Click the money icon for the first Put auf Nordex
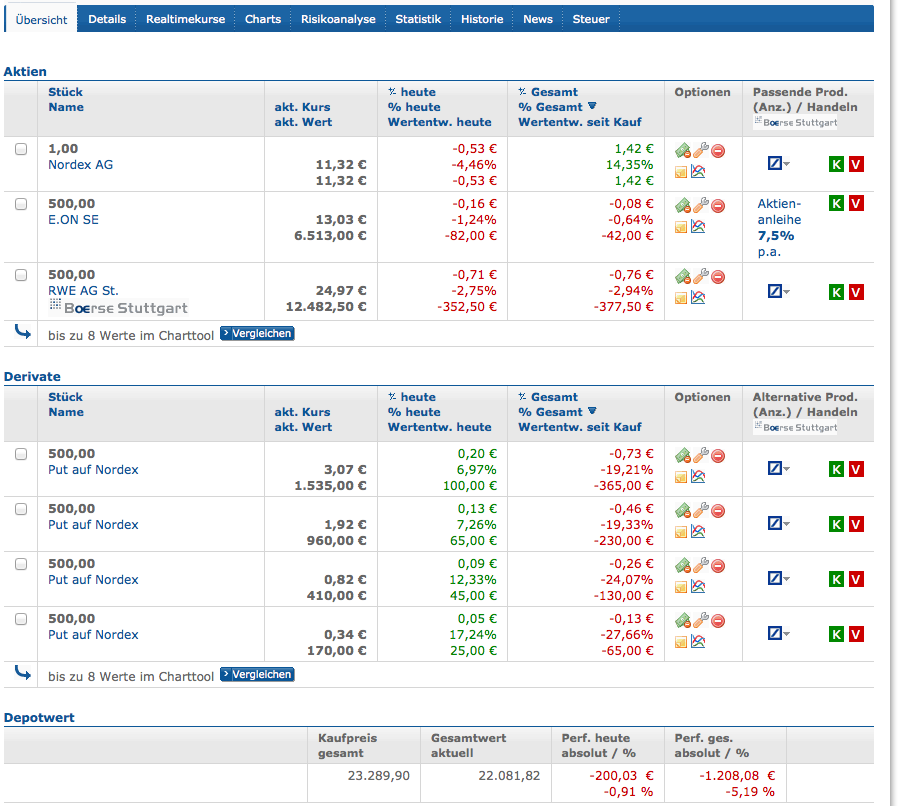The width and height of the screenshot is (898, 806). (x=683, y=455)
